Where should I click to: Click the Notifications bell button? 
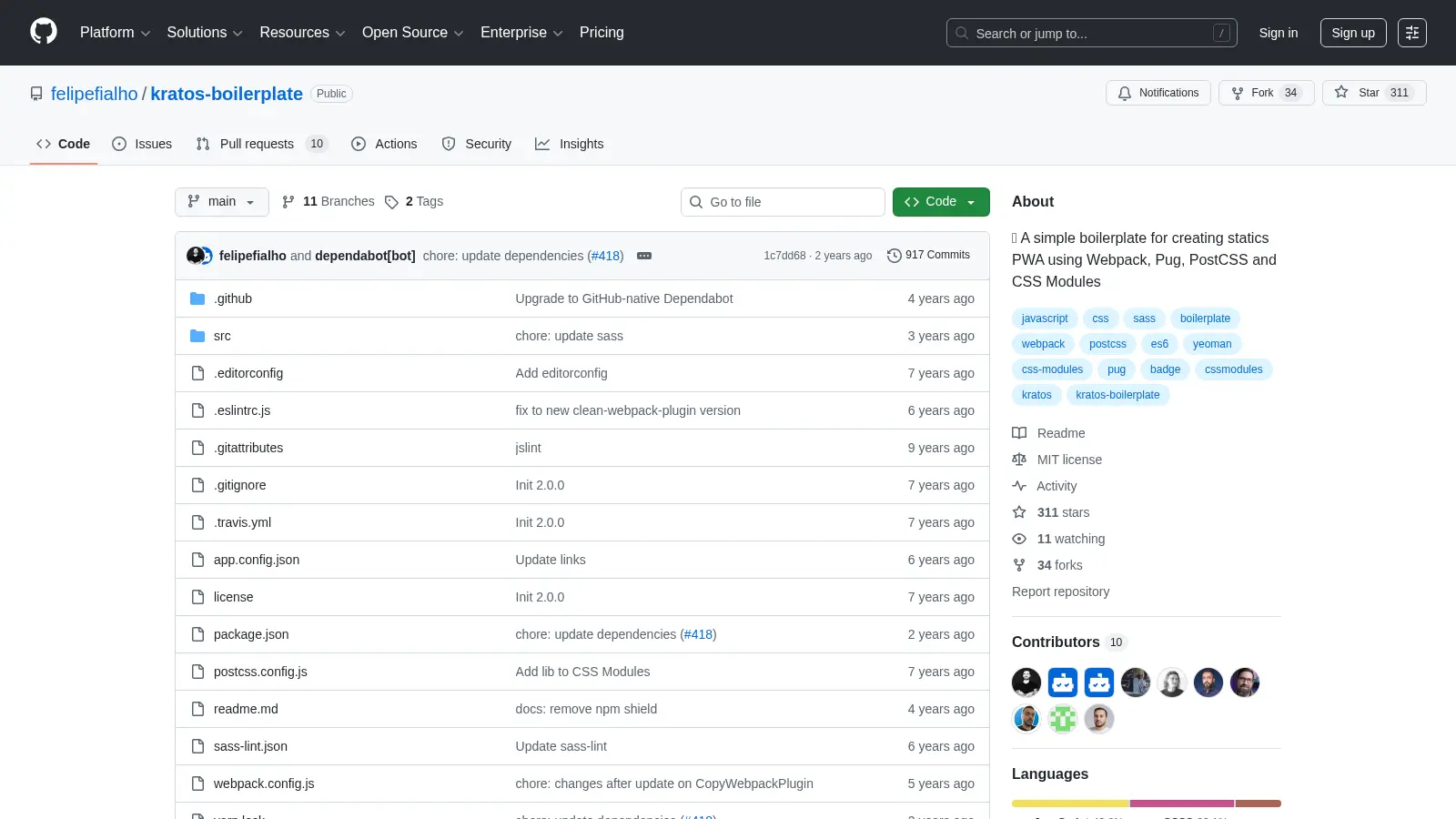[x=1158, y=93]
